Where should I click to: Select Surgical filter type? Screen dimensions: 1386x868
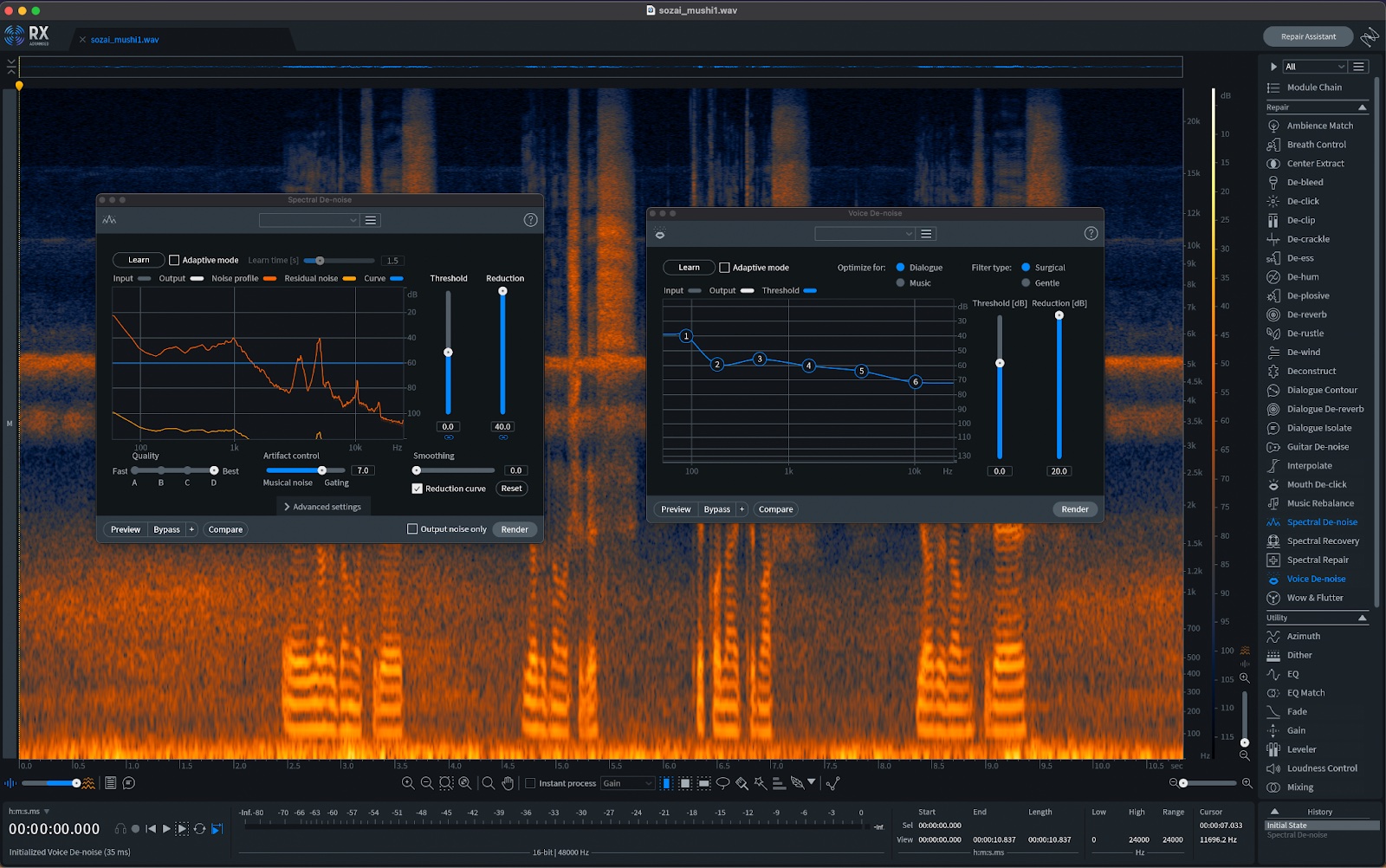coord(1027,268)
